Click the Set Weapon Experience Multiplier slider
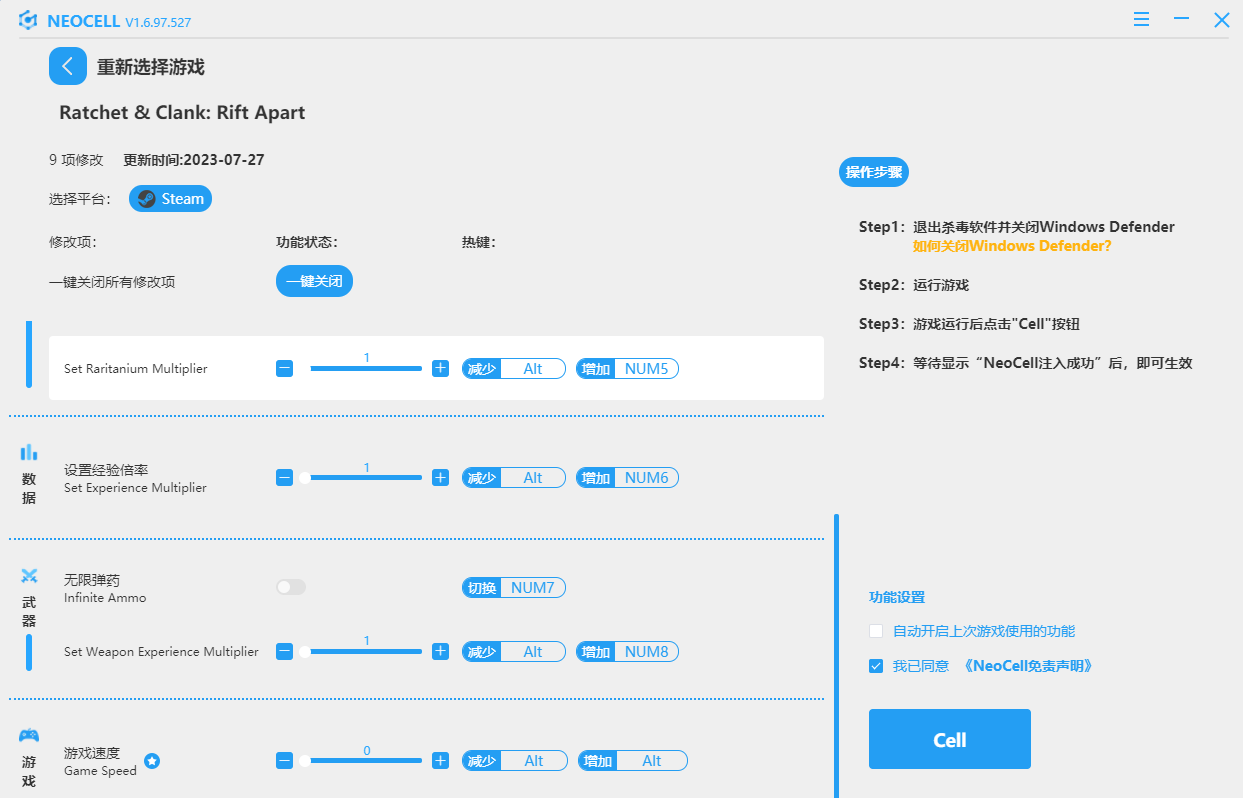The height and width of the screenshot is (798, 1243). coord(360,652)
